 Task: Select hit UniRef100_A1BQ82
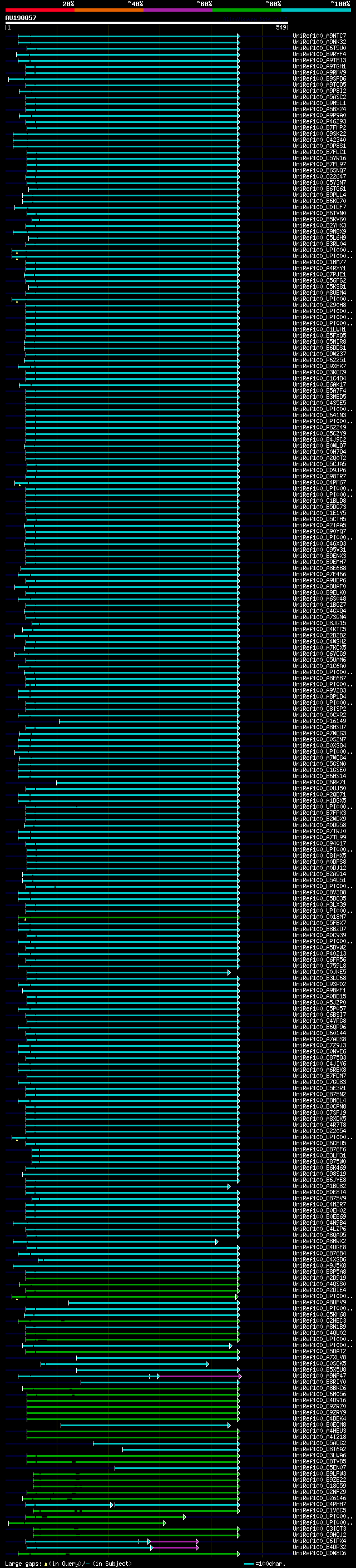coord(319,1186)
